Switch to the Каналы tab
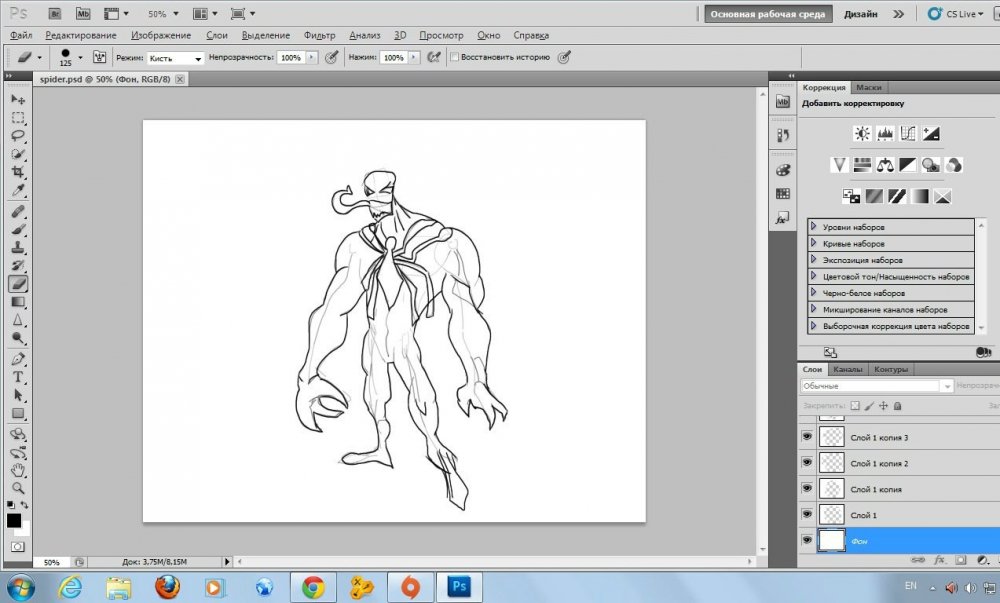1000x603 pixels. tap(848, 369)
